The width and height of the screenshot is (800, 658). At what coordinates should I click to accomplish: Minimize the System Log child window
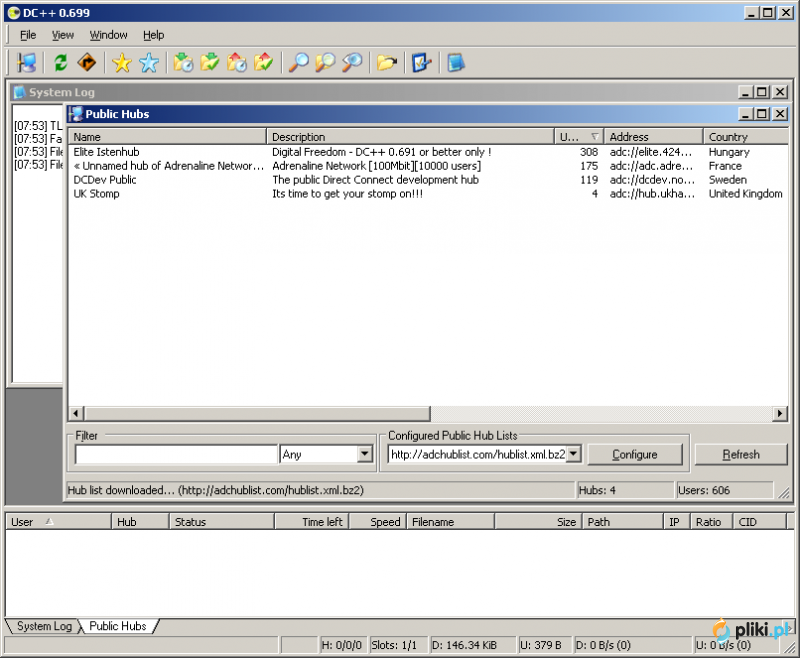[x=745, y=92]
